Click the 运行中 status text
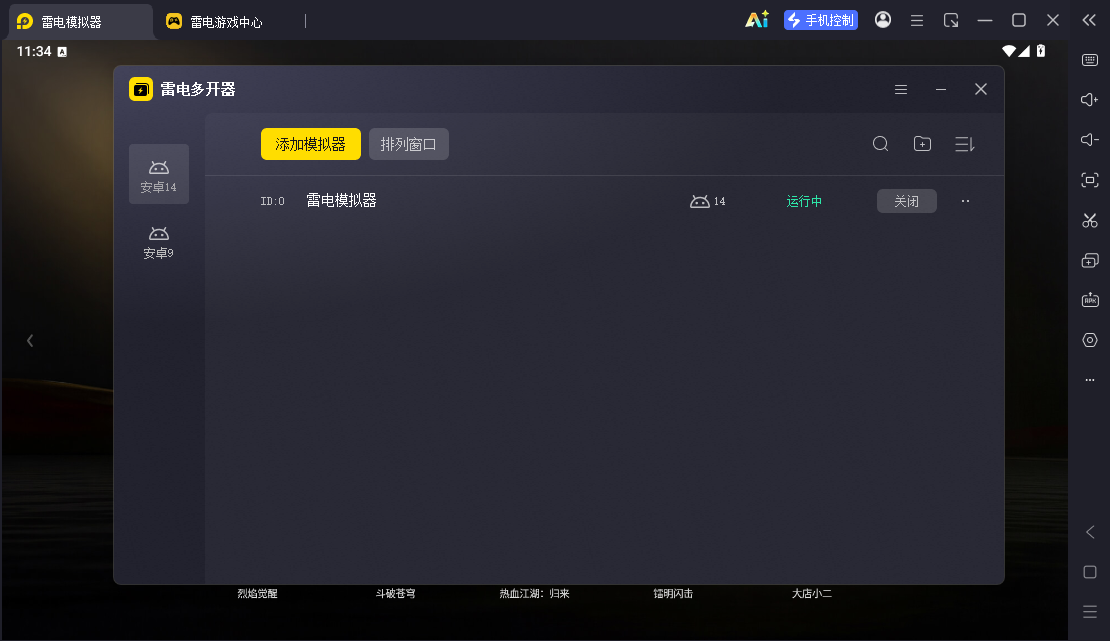Viewport: 1110px width, 641px height. point(804,201)
